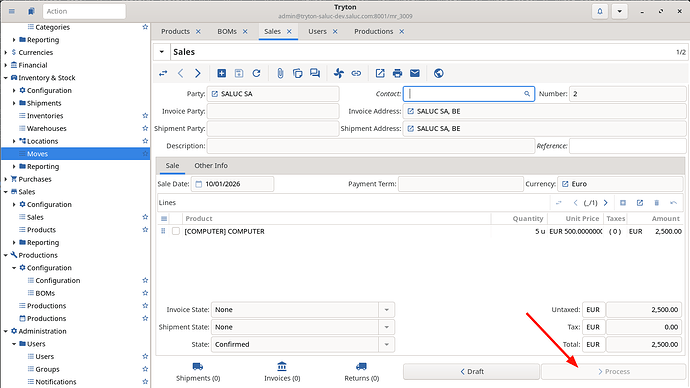
Task: Click the favorites bookmark icon in header
Action: coord(31,11)
